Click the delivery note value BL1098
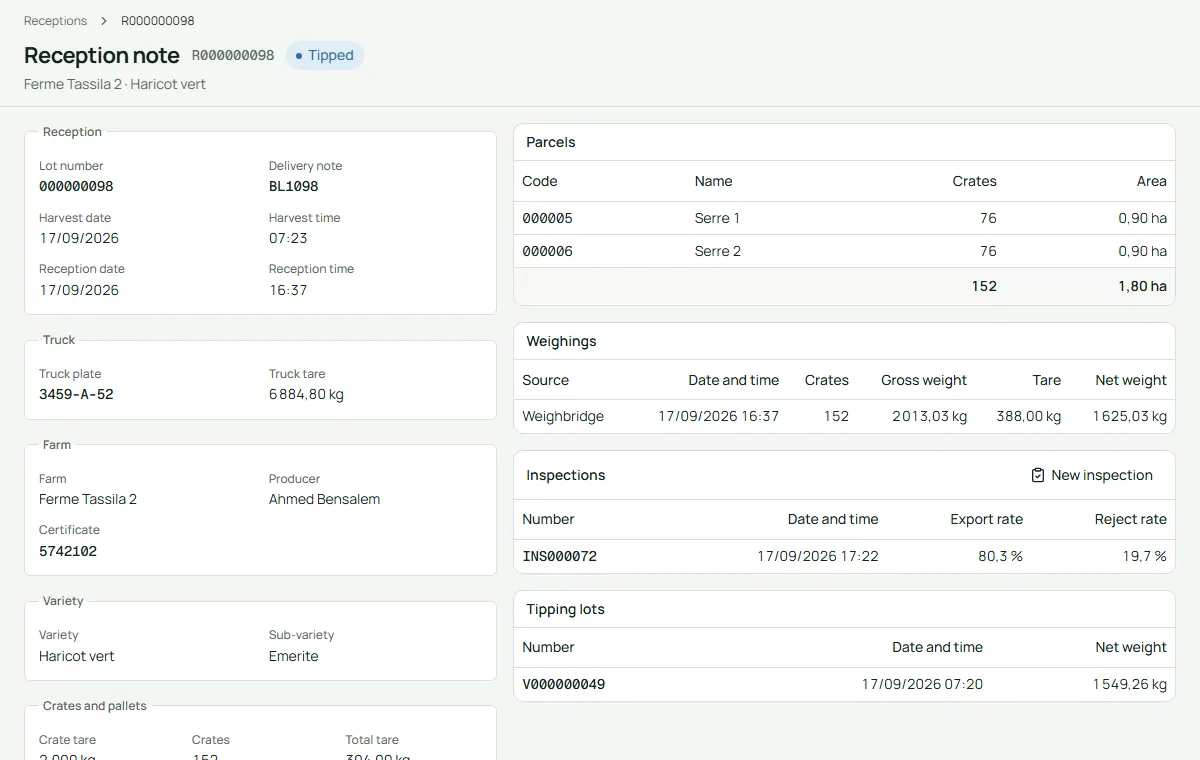The height and width of the screenshot is (760, 1200). click(293, 186)
